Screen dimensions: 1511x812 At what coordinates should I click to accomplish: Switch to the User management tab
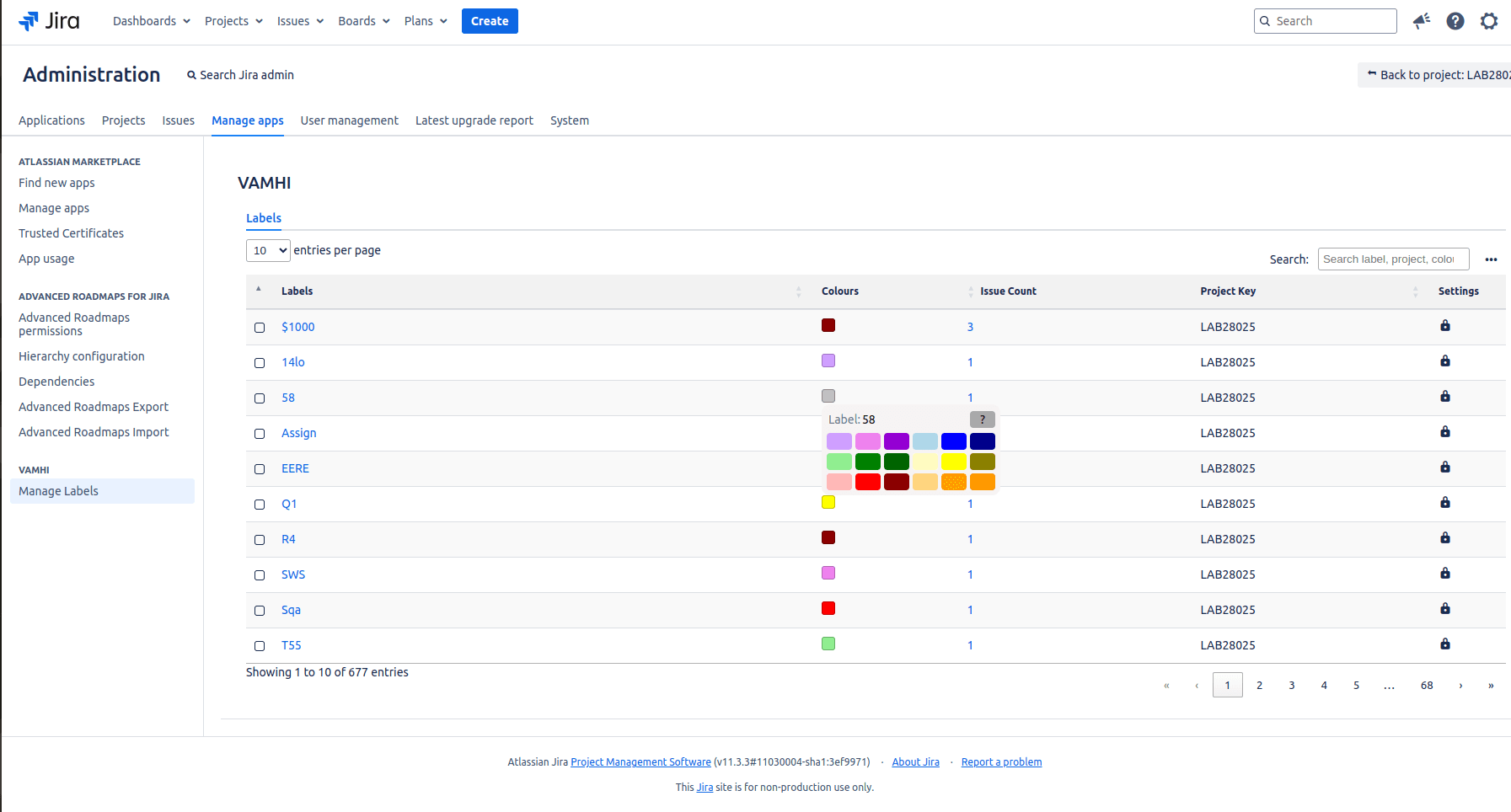tap(349, 120)
